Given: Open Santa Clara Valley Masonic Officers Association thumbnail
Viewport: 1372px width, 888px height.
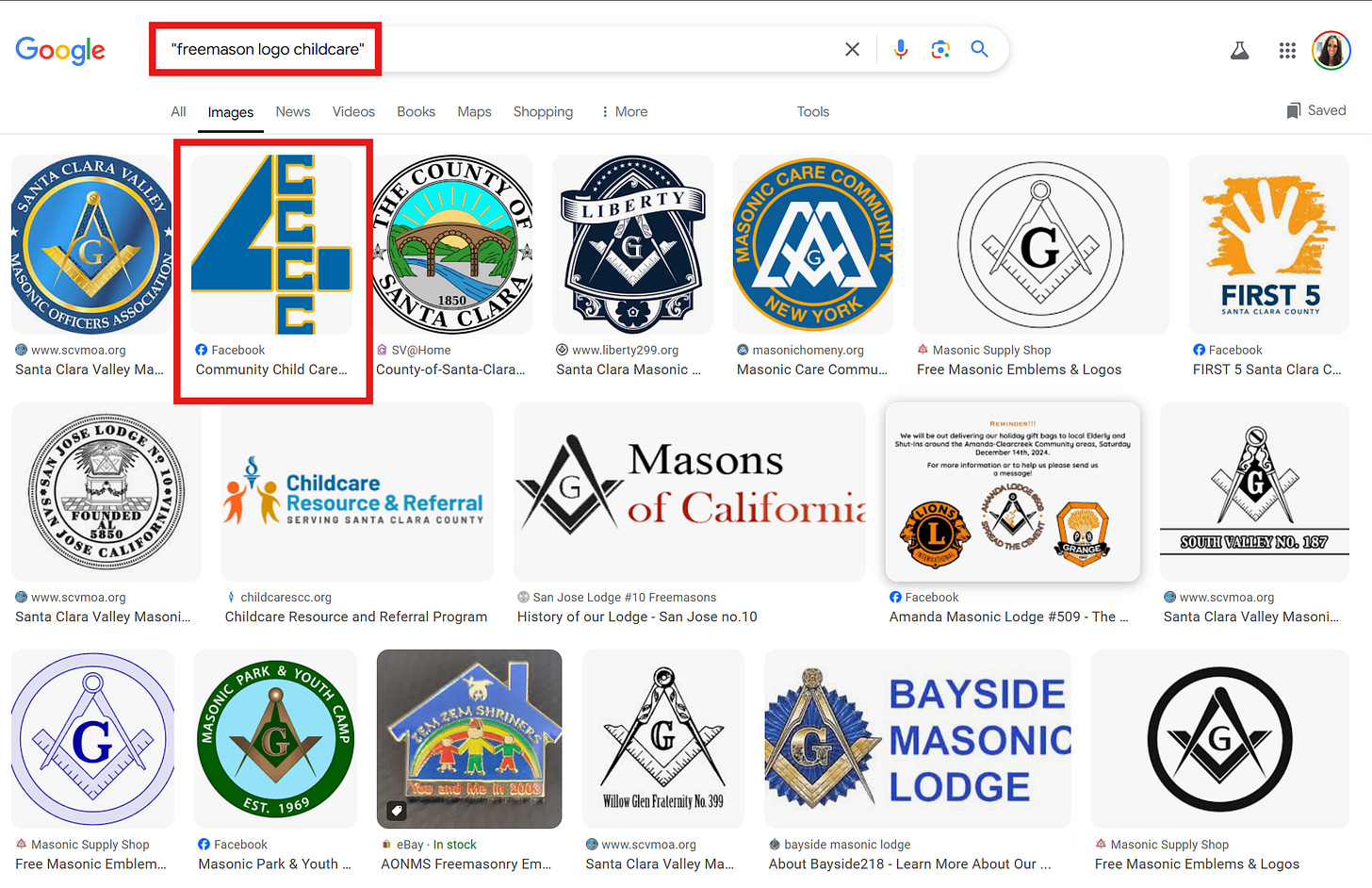Looking at the screenshot, I should click(91, 244).
